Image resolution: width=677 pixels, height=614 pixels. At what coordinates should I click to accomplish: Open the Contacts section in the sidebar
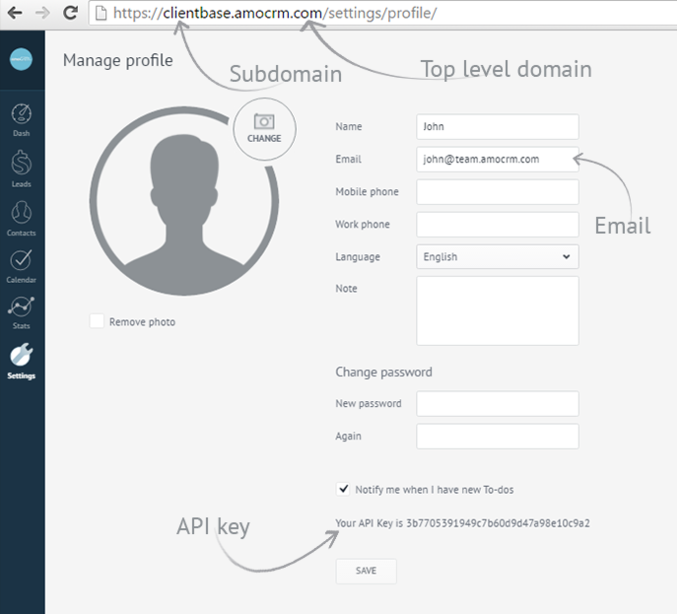click(x=21, y=218)
